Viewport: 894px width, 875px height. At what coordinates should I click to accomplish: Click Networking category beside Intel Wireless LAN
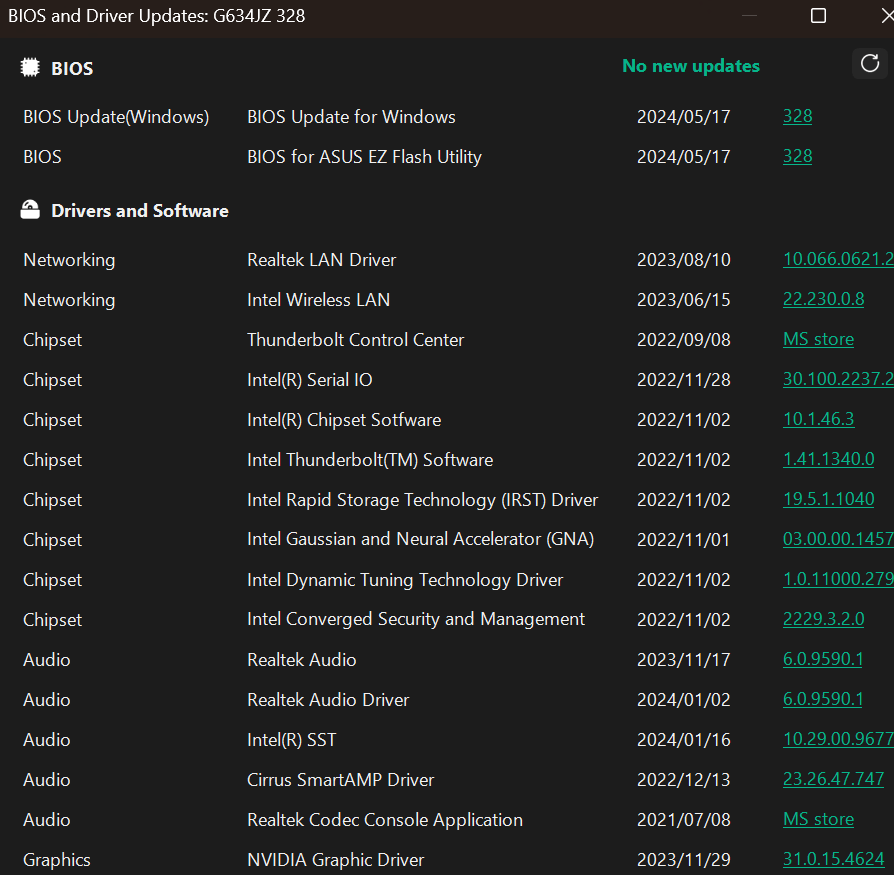click(69, 300)
